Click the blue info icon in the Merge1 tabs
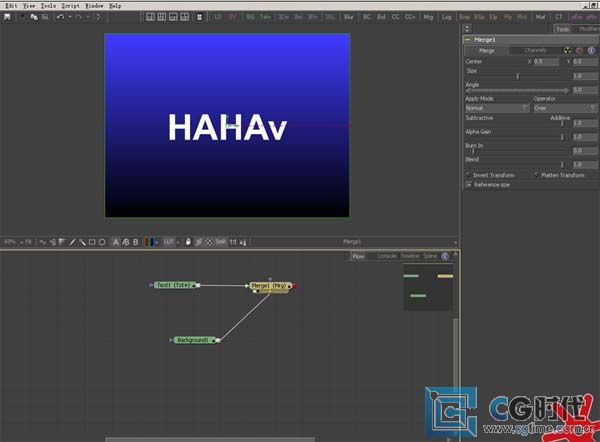The width and height of the screenshot is (600, 442). pyautogui.click(x=591, y=51)
